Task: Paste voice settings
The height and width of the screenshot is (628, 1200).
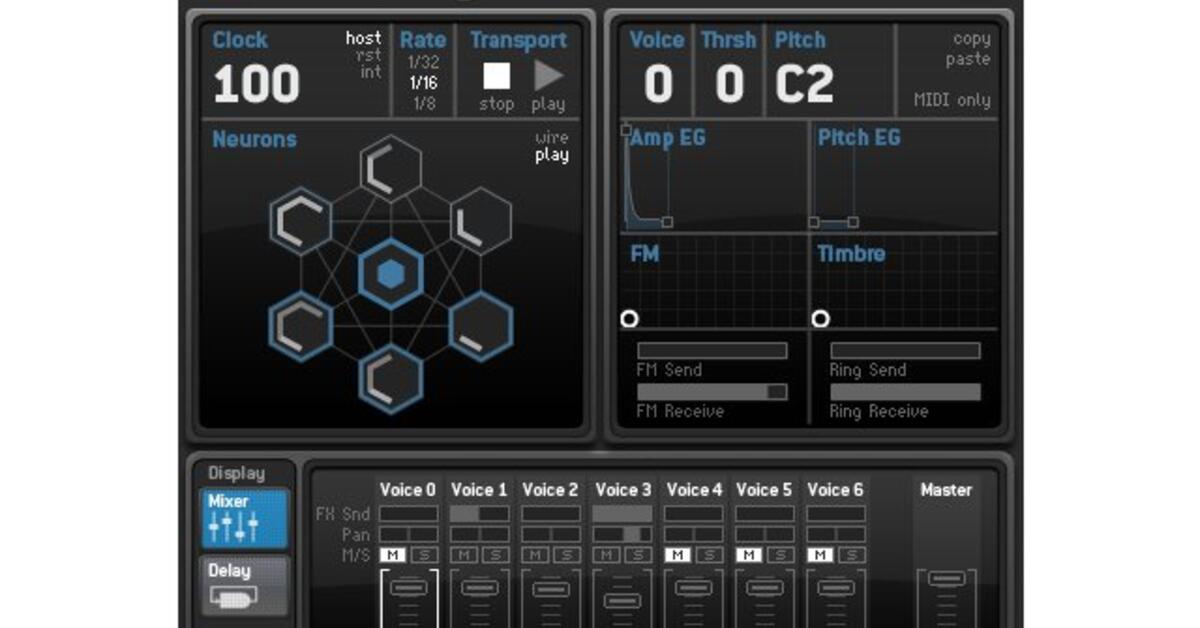Action: tap(969, 58)
